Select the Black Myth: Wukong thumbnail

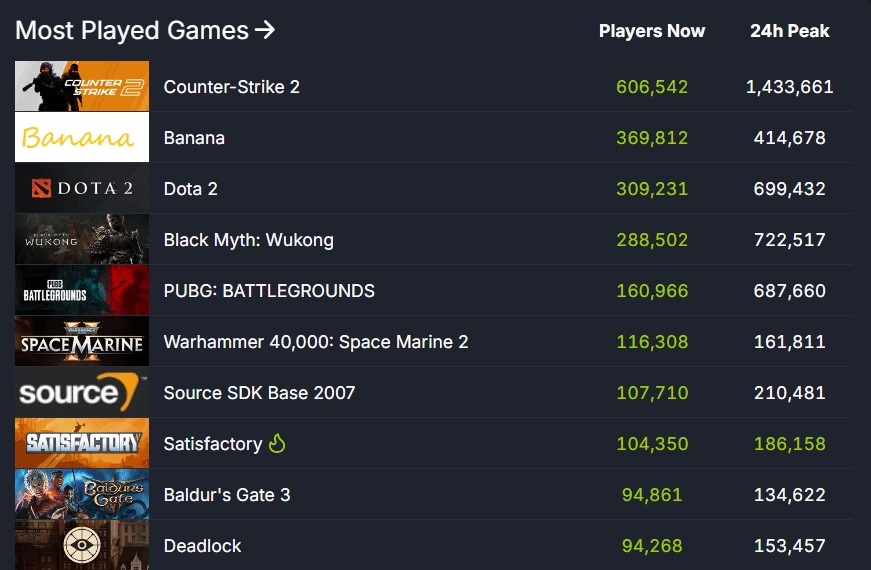click(x=82, y=240)
